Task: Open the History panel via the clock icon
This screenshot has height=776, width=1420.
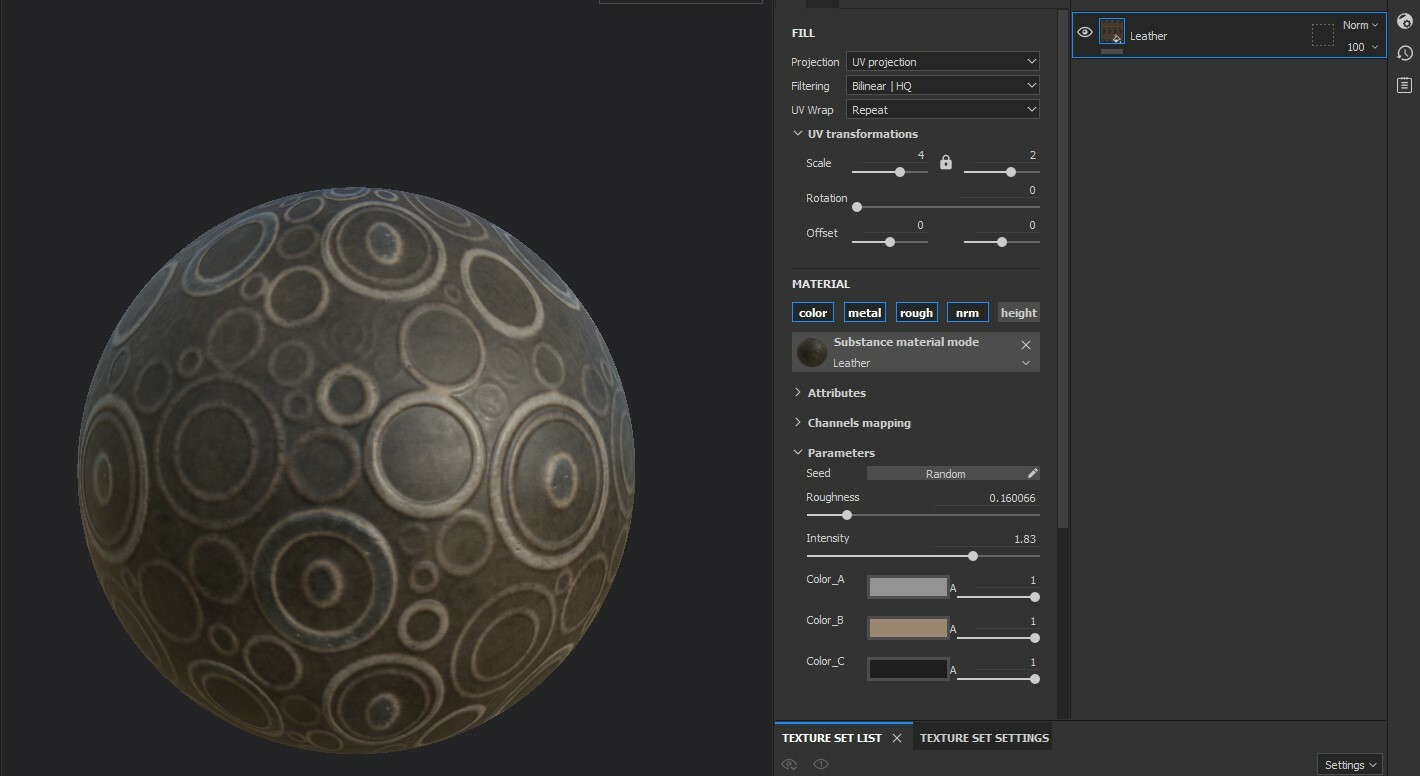Action: coord(1405,53)
